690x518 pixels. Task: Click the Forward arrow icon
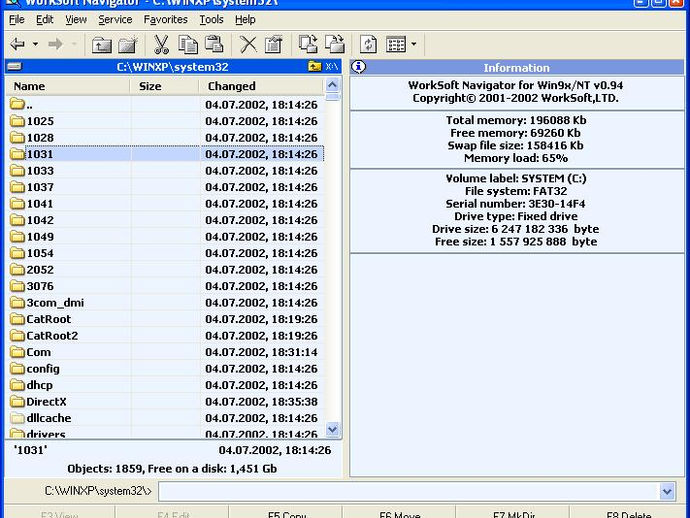(x=55, y=44)
